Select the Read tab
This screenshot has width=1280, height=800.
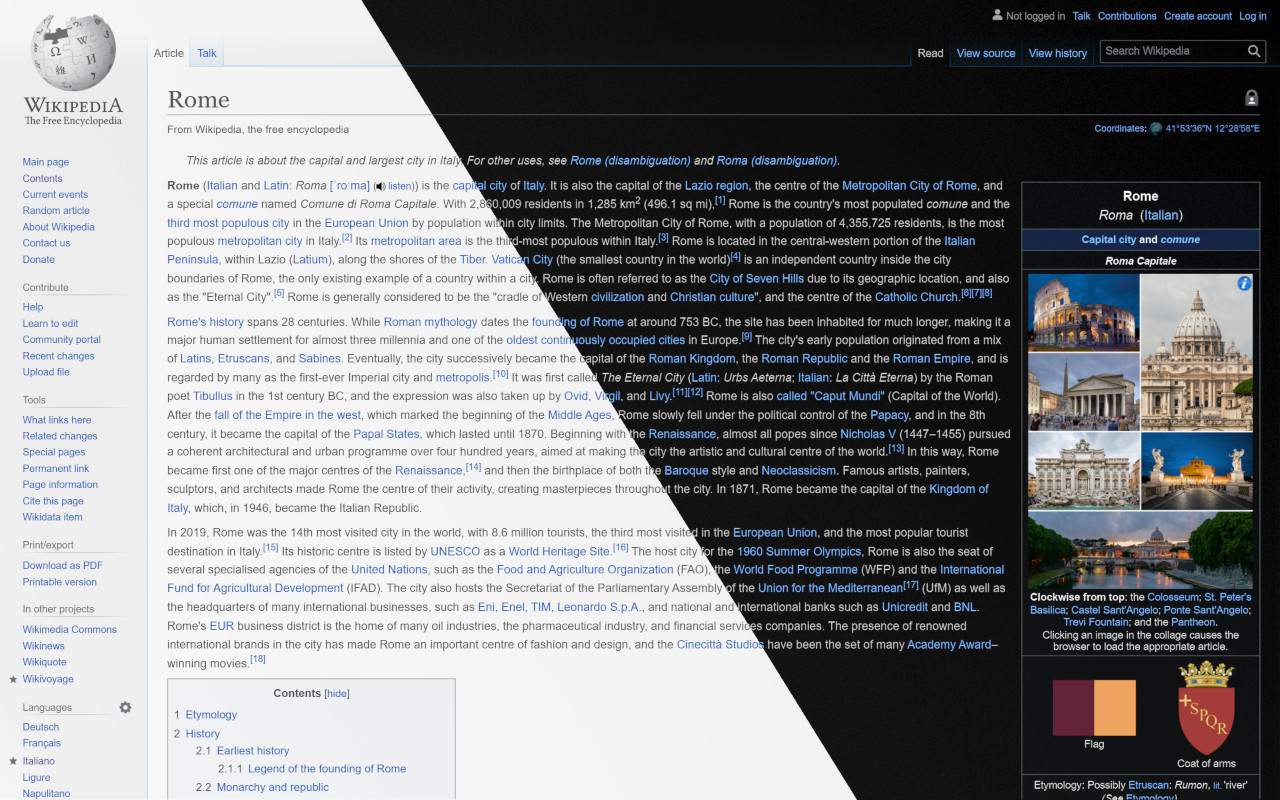(930, 53)
